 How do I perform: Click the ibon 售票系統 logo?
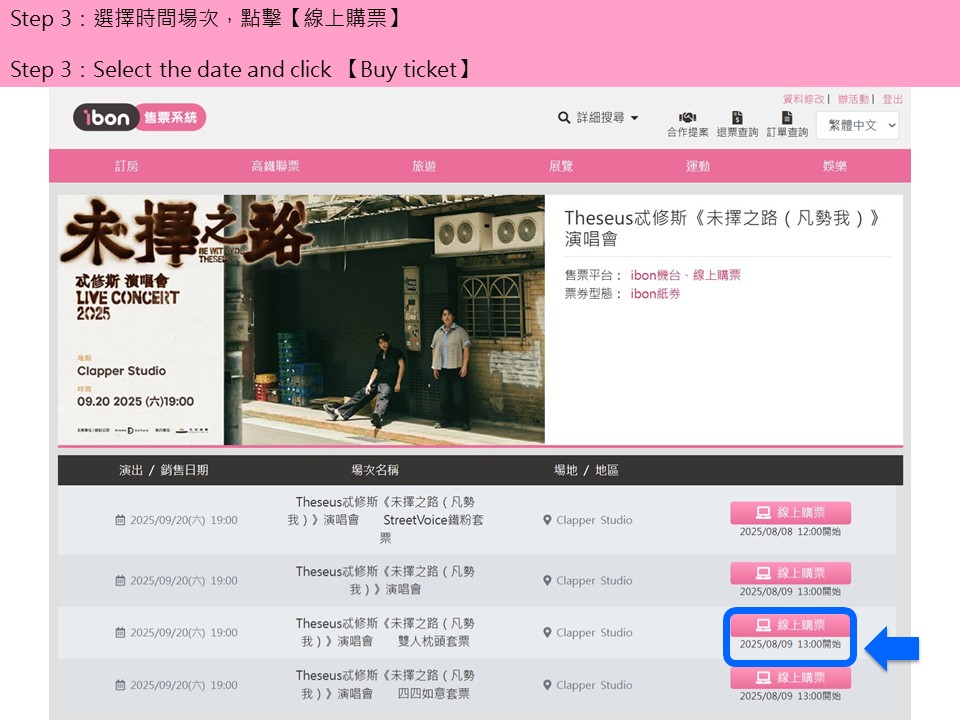(x=139, y=118)
